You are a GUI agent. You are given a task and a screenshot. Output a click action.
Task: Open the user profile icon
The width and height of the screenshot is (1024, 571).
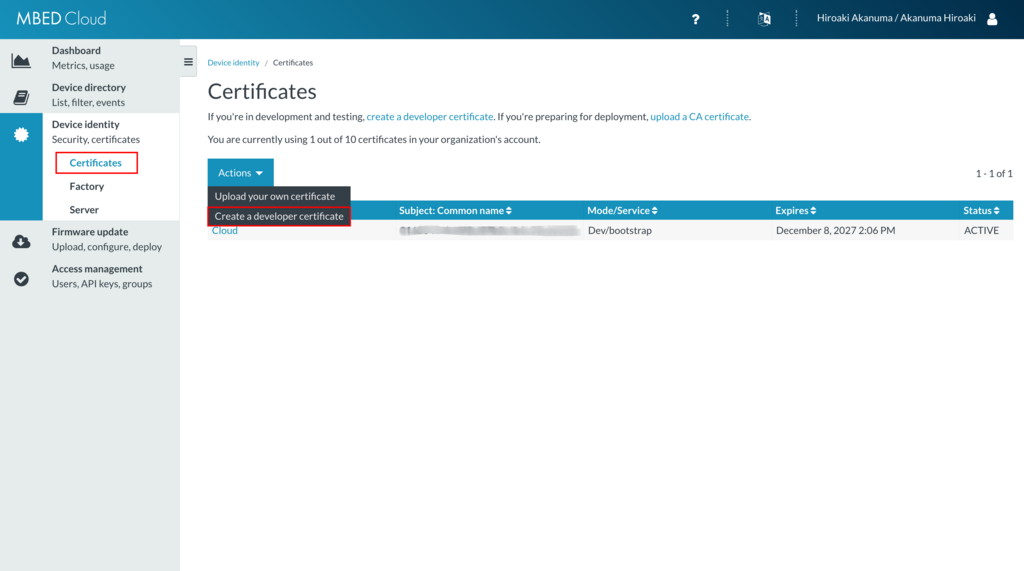[x=992, y=19]
